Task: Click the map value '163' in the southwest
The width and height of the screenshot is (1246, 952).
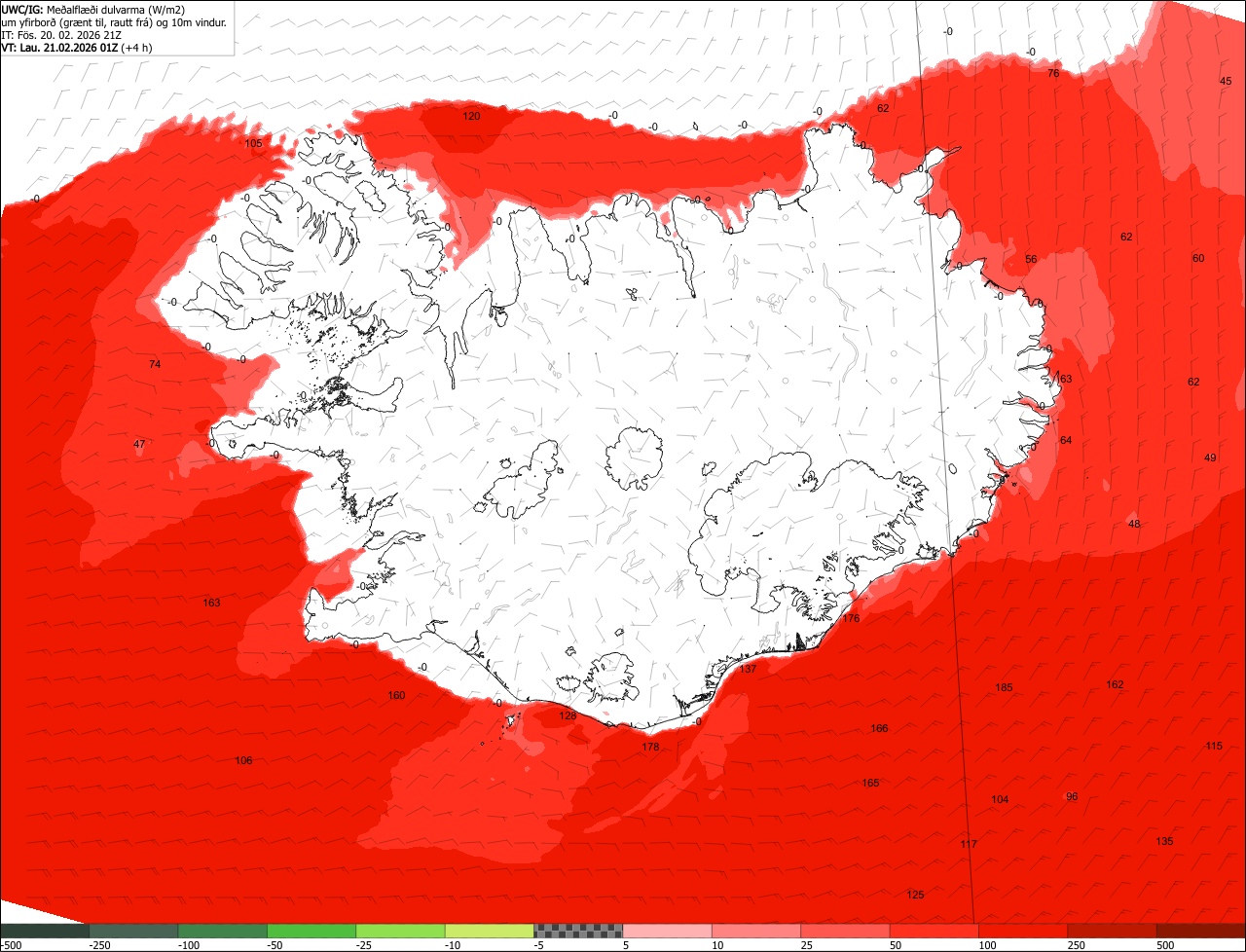Action: click(x=211, y=603)
